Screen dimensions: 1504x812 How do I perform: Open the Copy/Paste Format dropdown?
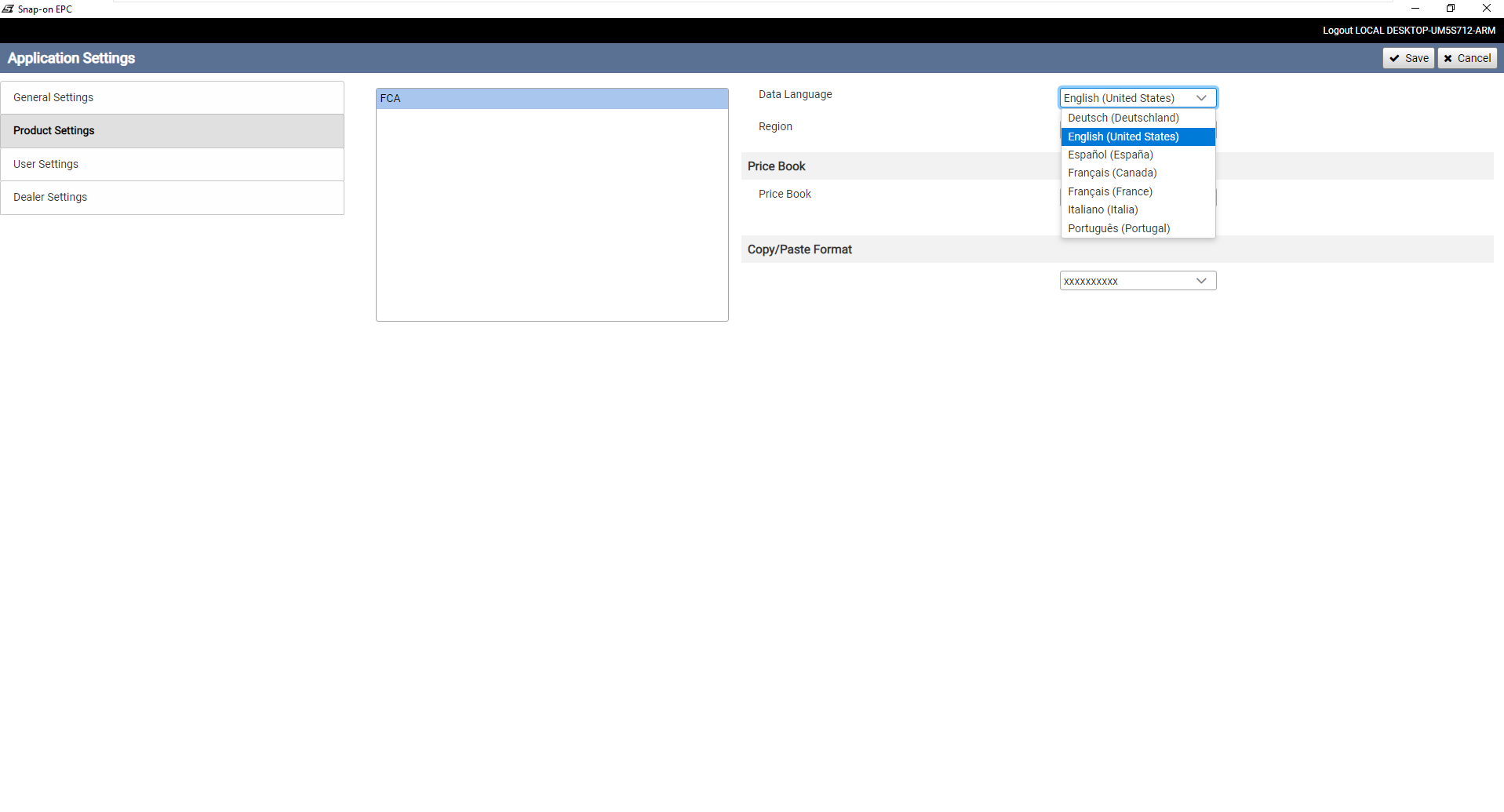(x=1138, y=281)
